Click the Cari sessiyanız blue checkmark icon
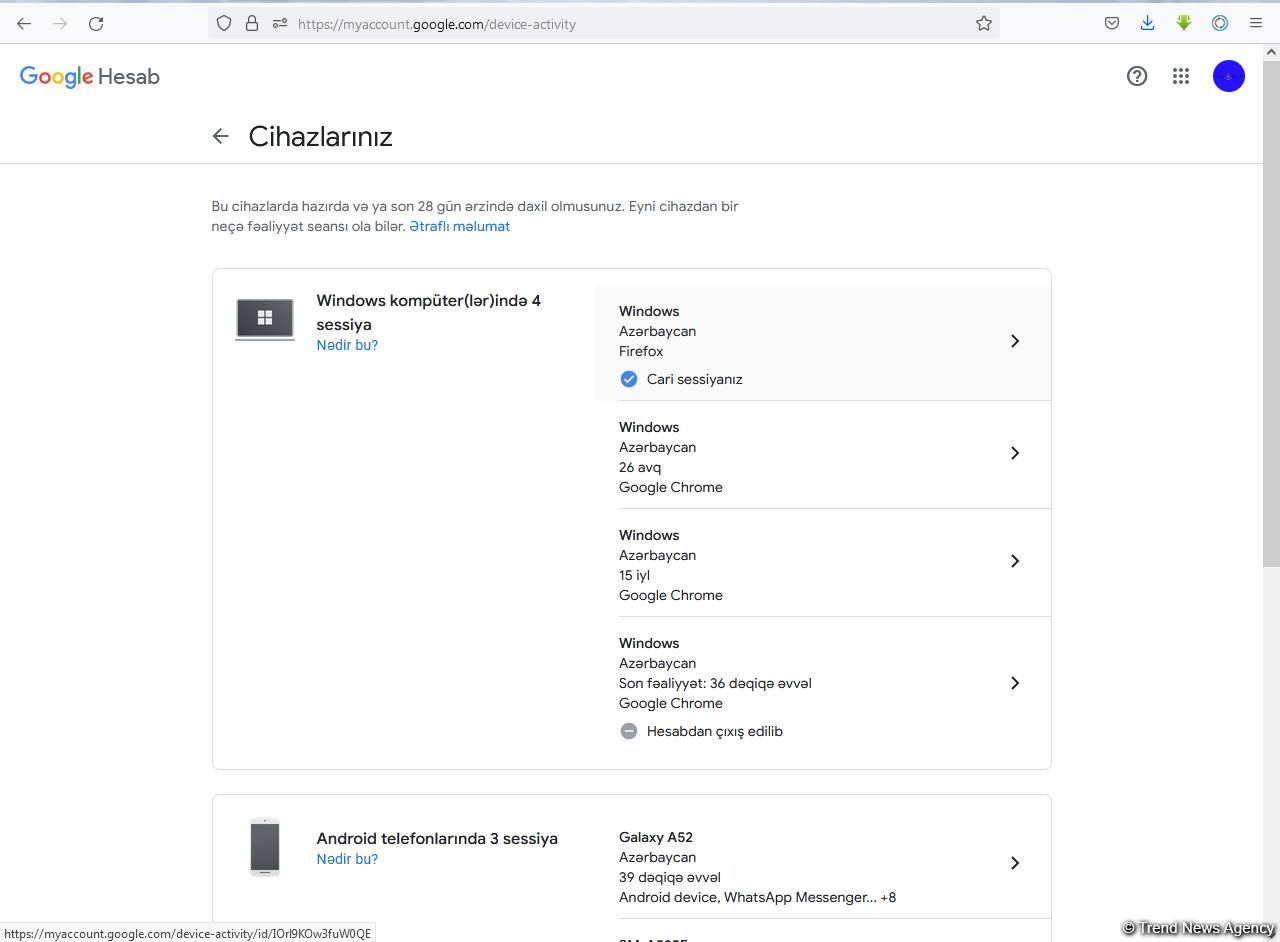 coord(629,379)
